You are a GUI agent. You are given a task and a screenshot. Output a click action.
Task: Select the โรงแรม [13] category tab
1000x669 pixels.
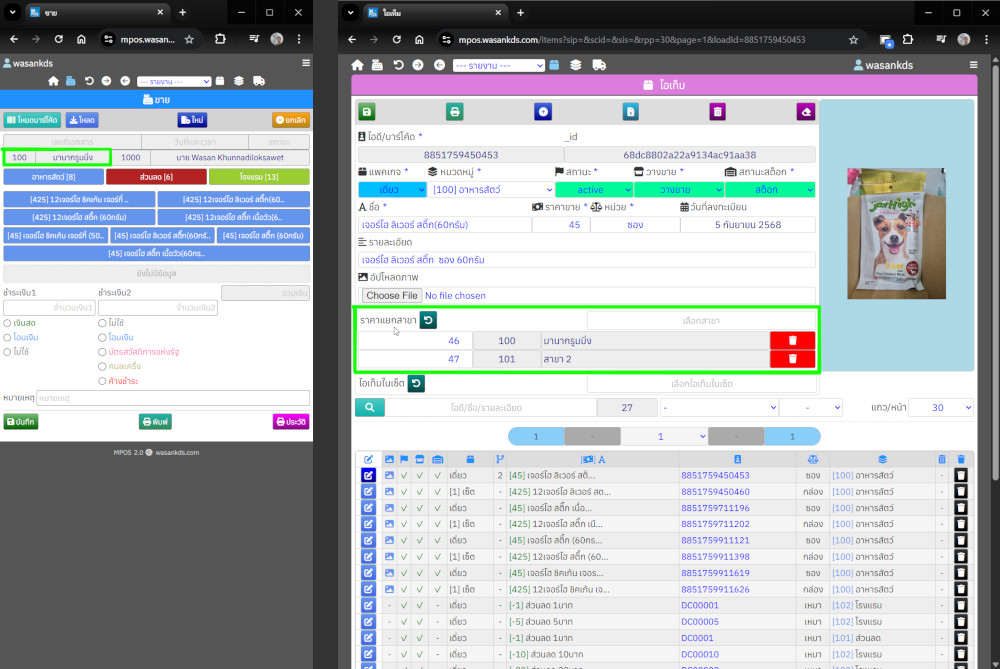pos(259,177)
